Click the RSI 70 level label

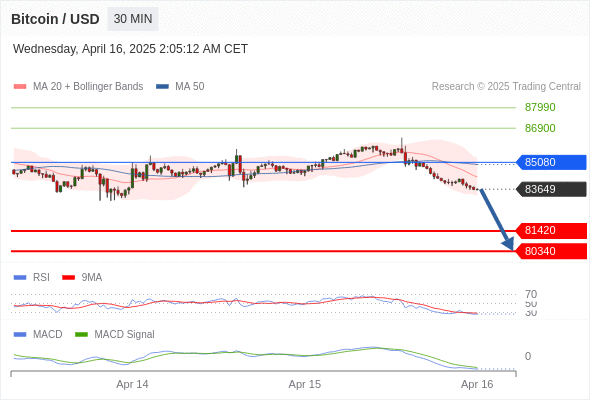point(531,294)
